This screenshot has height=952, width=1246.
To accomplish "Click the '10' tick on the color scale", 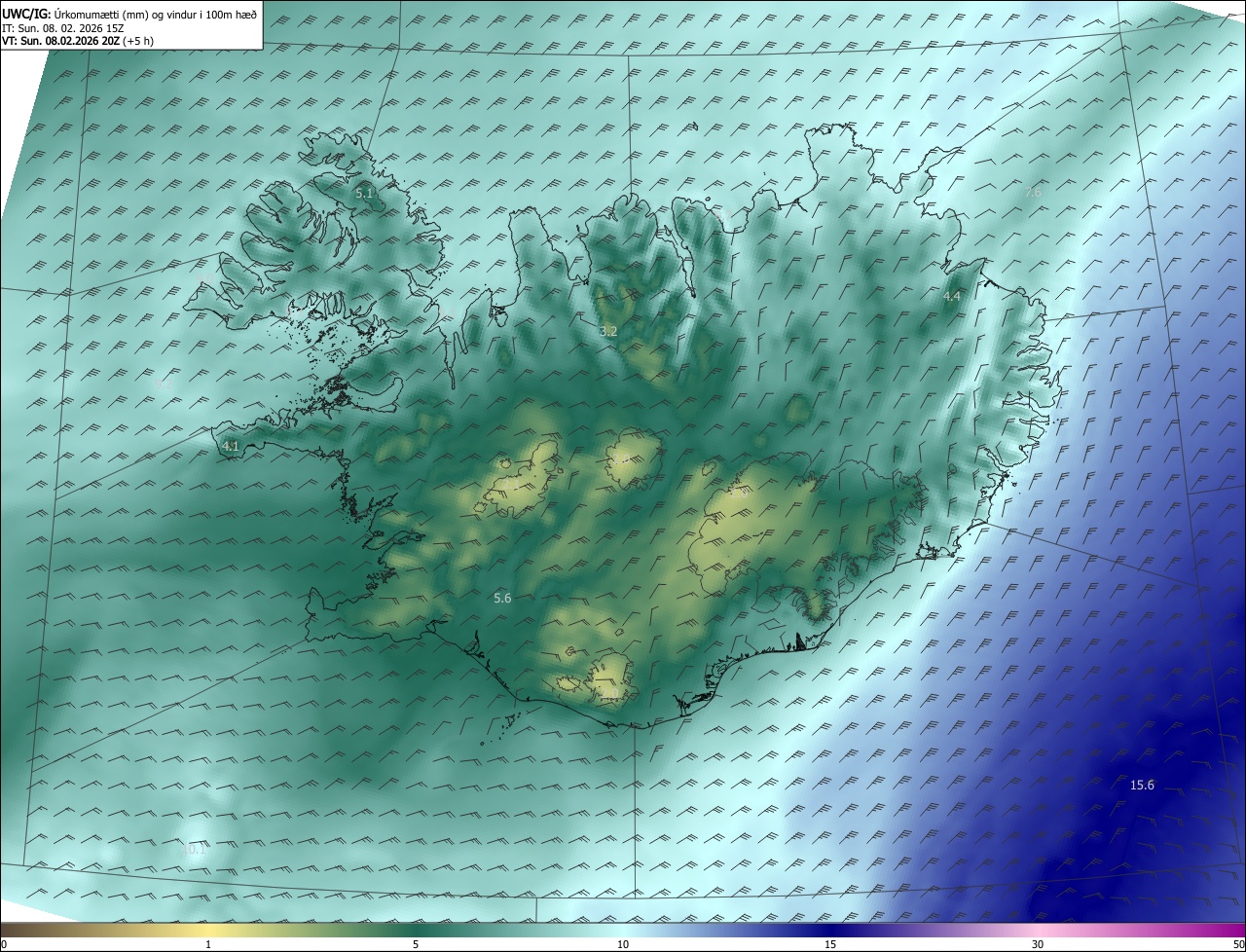I will (x=623, y=944).
